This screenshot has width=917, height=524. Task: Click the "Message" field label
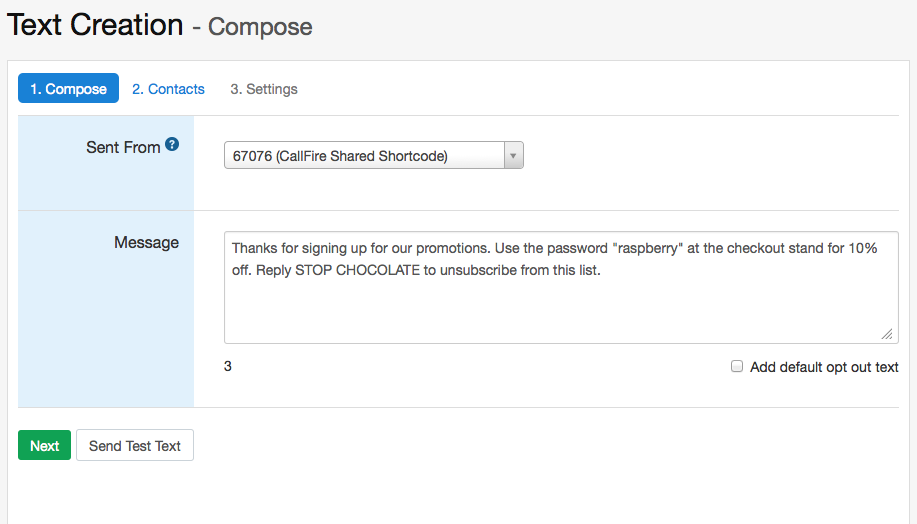click(146, 242)
